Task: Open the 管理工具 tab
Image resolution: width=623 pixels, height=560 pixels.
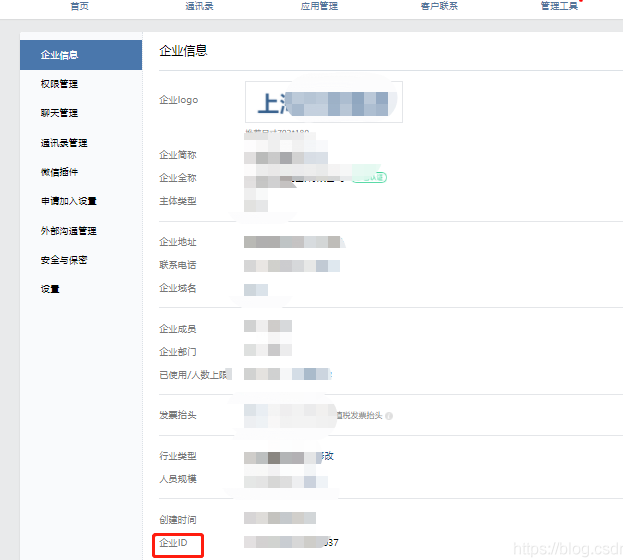Action: (x=559, y=6)
